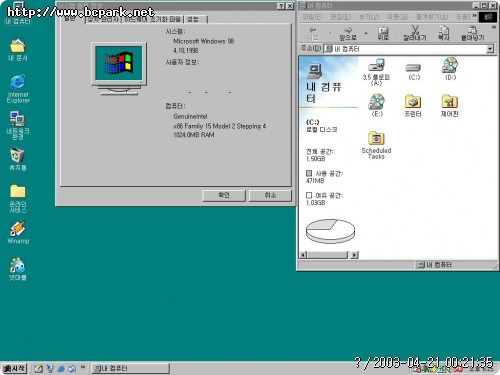Open the dropdown arrow next to Forward
Screen dimensions: 500x375
point(366,33)
